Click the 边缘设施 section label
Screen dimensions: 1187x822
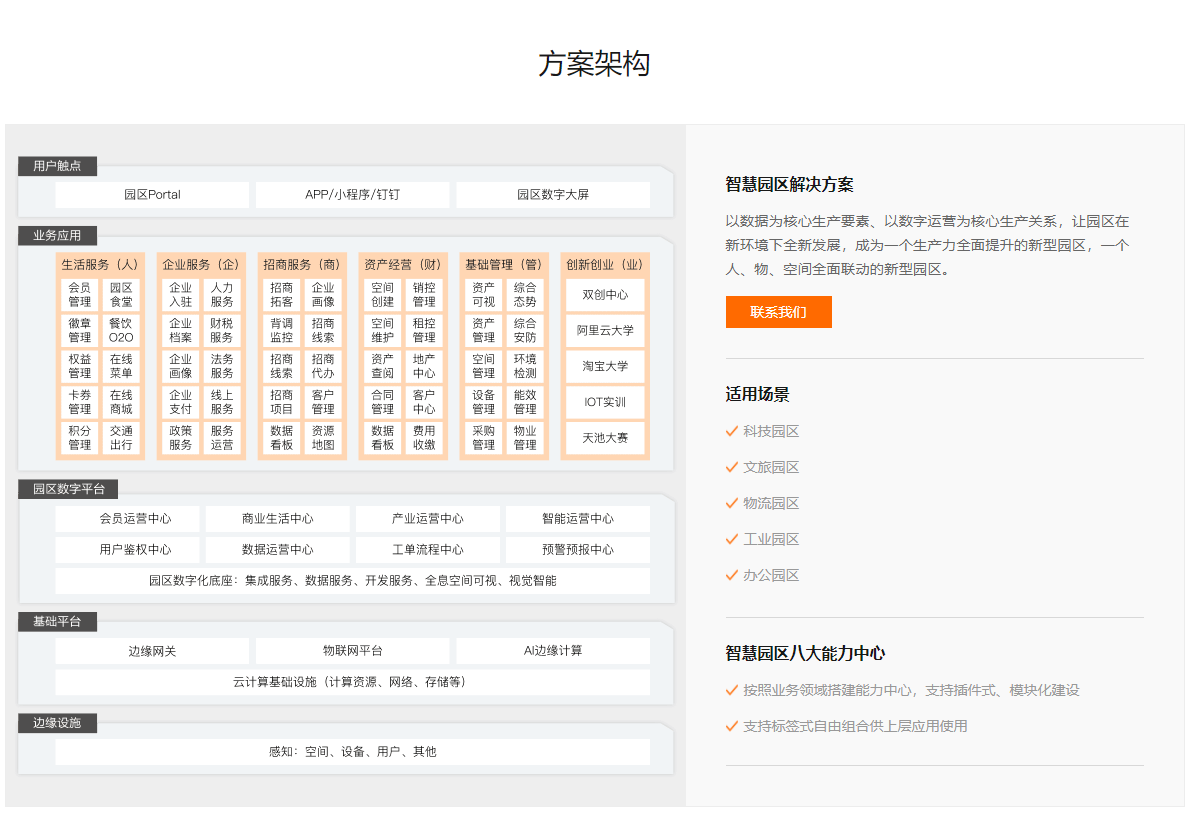tap(56, 723)
